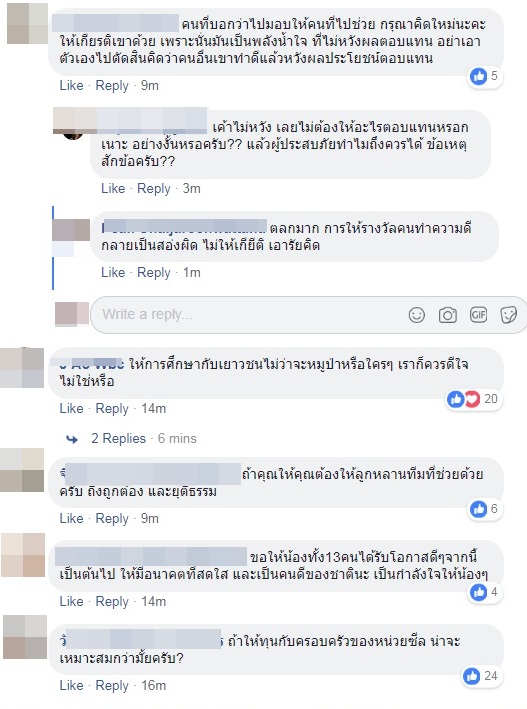Image resolution: width=527 pixels, height=709 pixels.
Task: Click thumbs-up reaction icon with count 5
Action: click(479, 76)
